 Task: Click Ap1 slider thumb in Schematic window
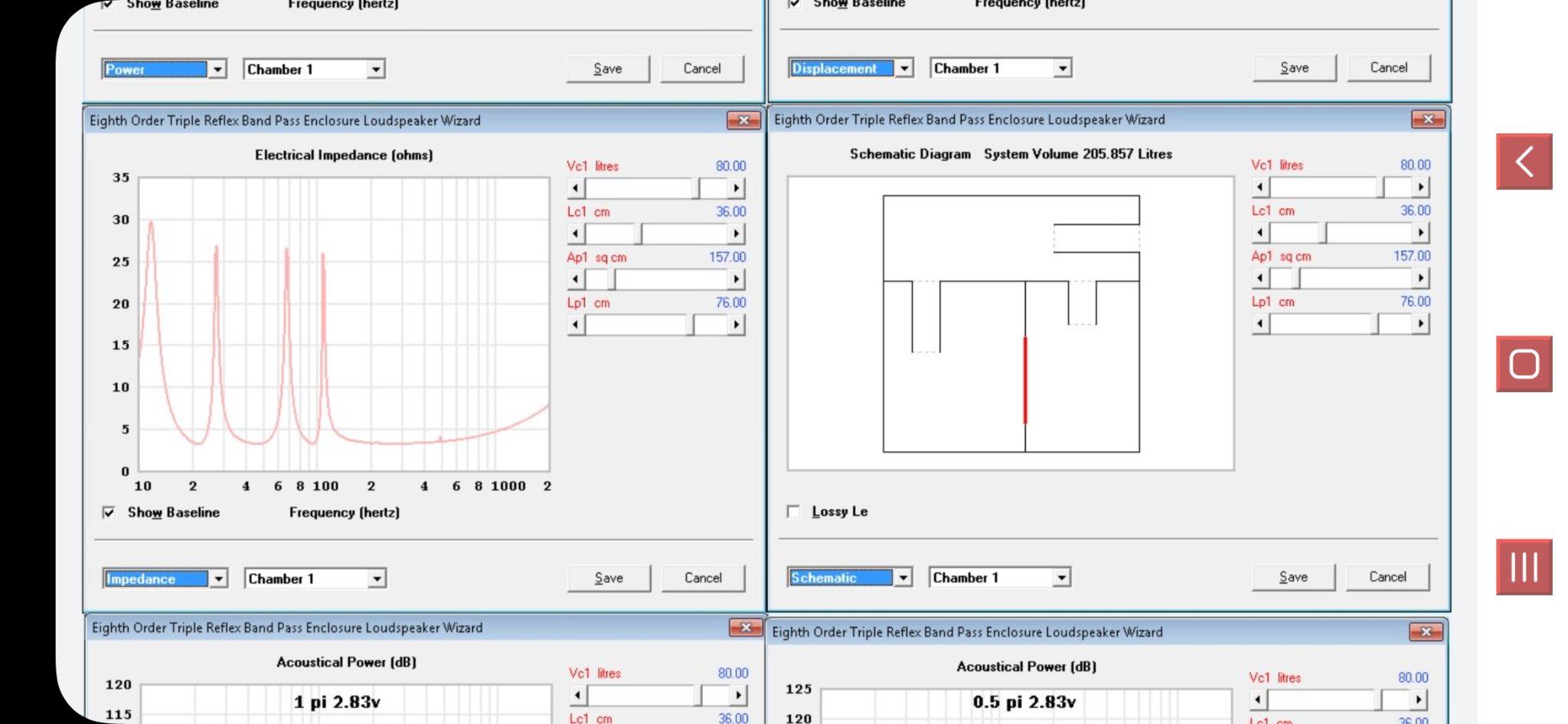point(1295,278)
